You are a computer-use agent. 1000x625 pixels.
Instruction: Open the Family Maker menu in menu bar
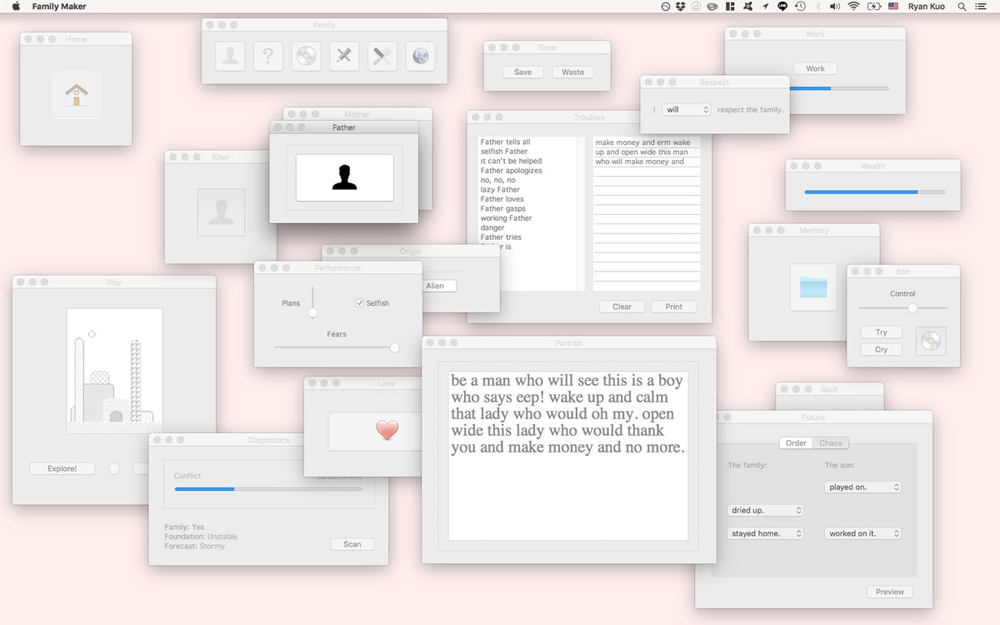click(59, 6)
